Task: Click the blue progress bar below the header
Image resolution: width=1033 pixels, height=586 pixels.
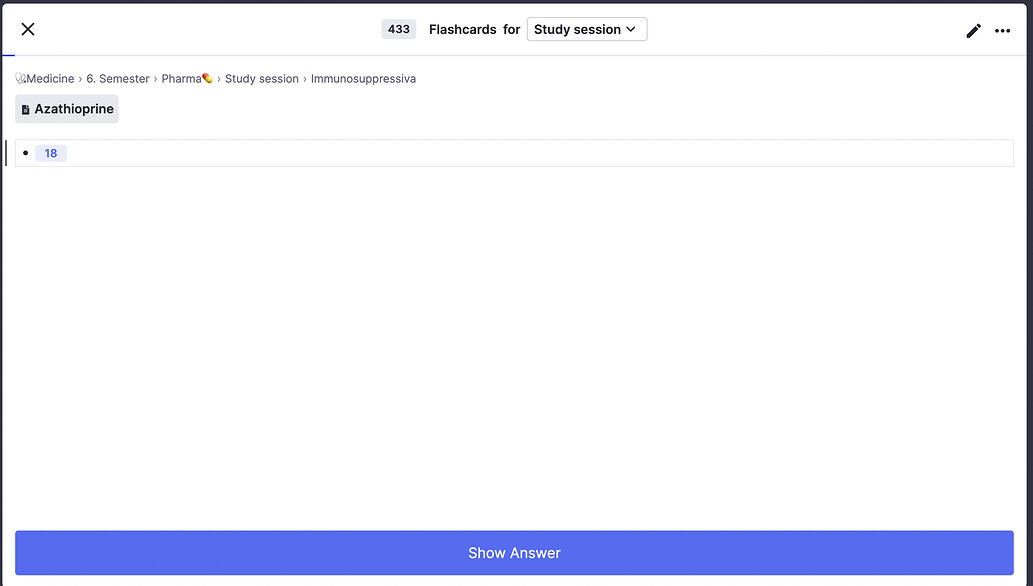Action: 7,54
